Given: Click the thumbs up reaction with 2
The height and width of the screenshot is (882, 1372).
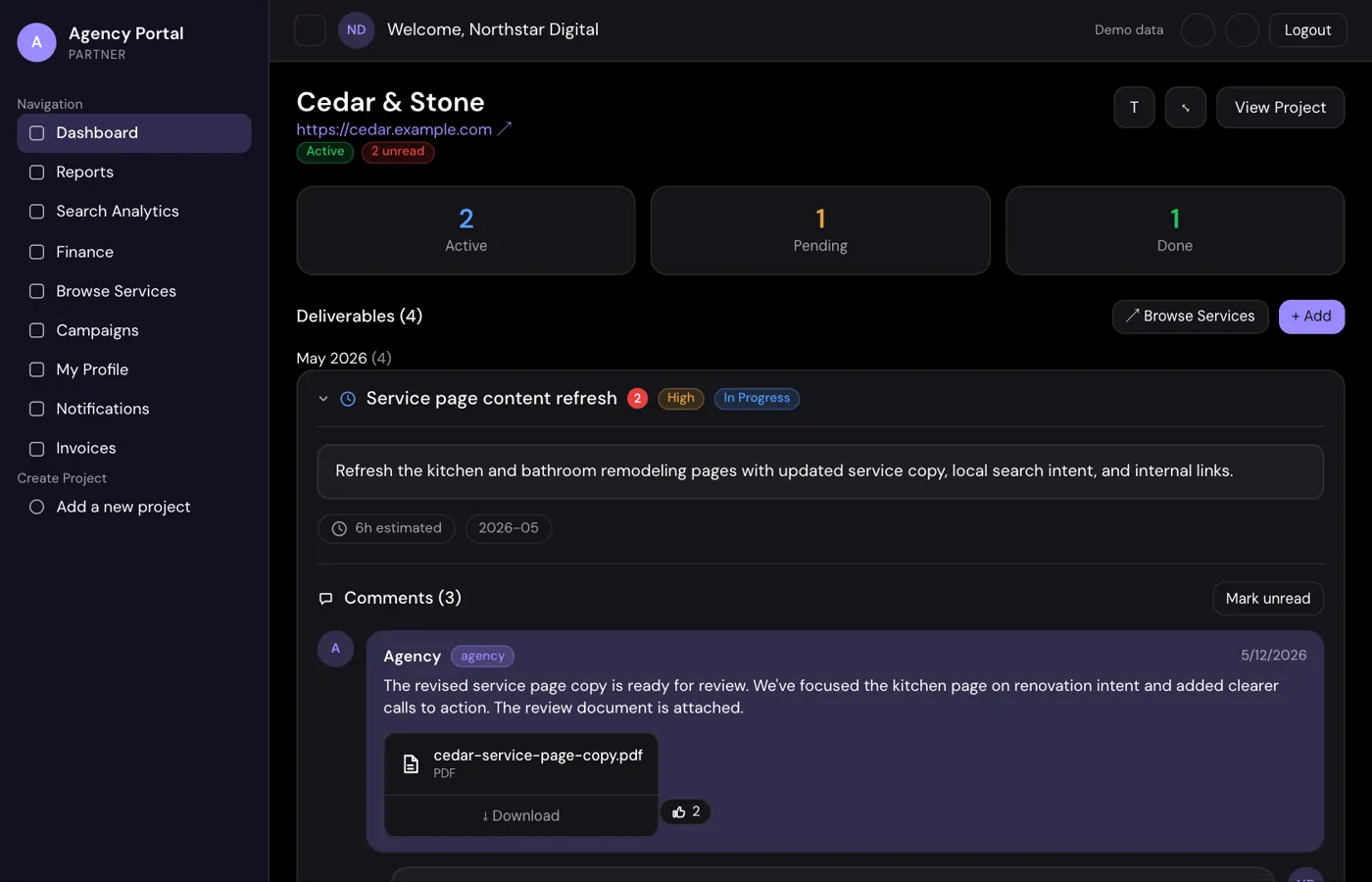Looking at the screenshot, I should pos(685,811).
